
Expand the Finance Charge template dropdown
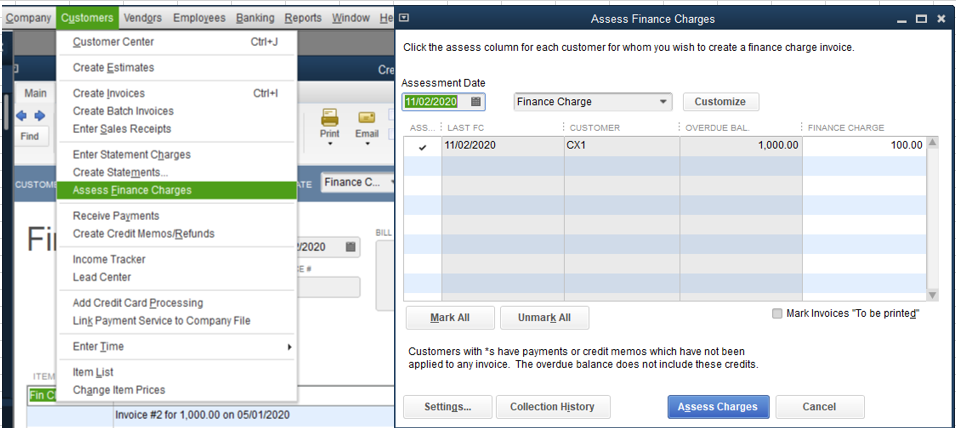[x=664, y=102]
